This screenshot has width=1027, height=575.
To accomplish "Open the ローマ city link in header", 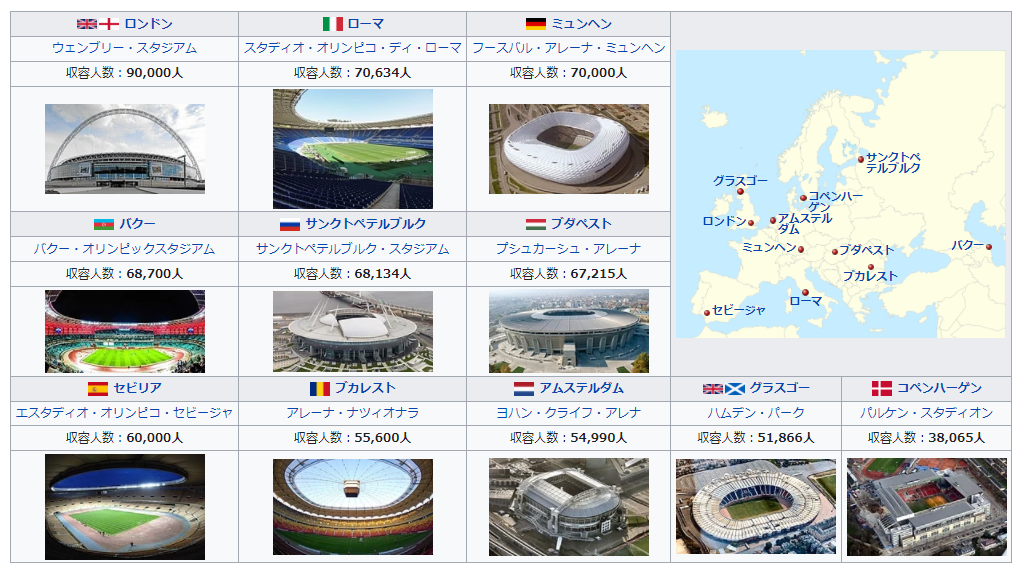I will 365,24.
